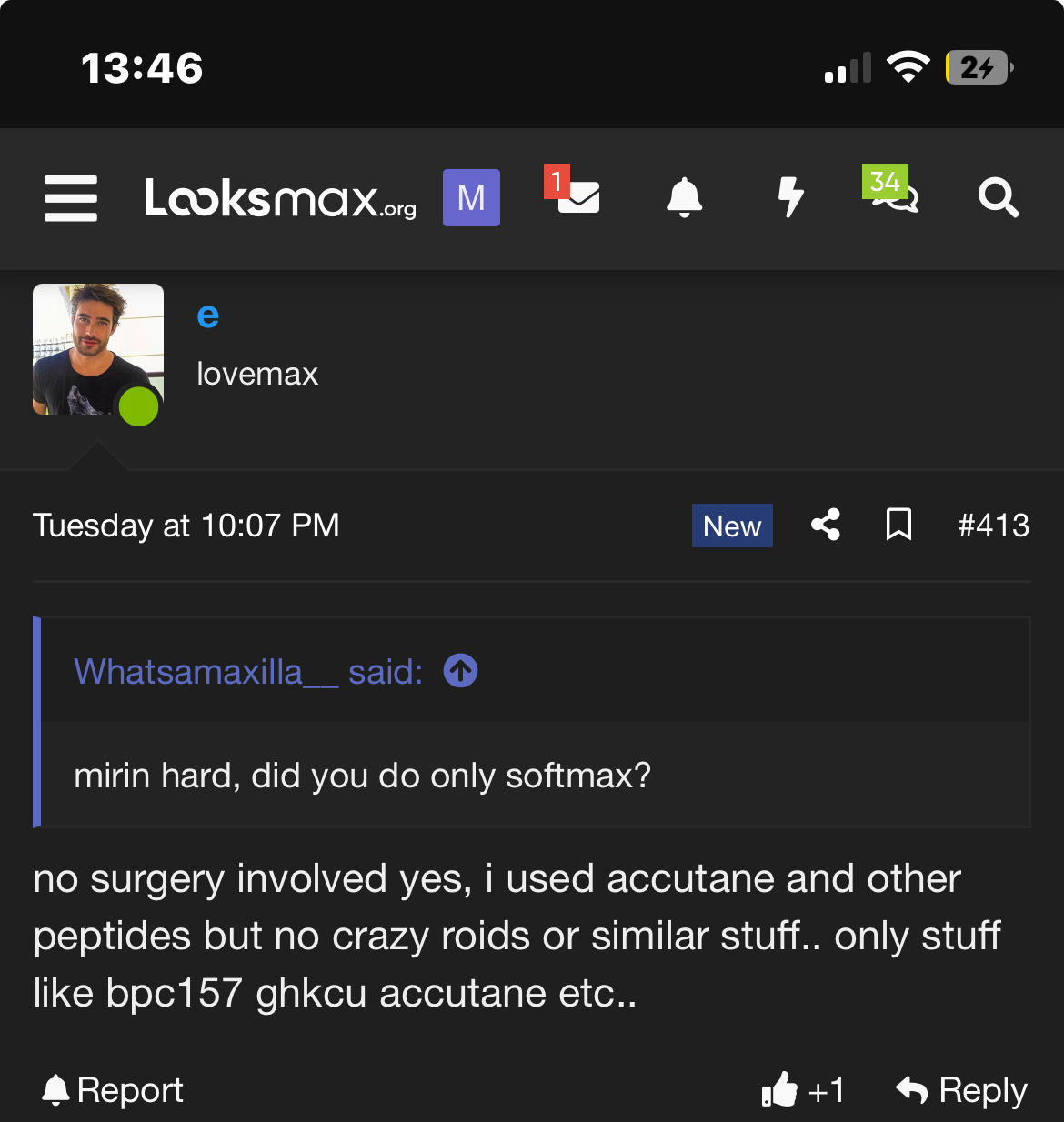Like the post with thumbs up +1
Viewport: 1064px width, 1122px height.
(804, 1089)
